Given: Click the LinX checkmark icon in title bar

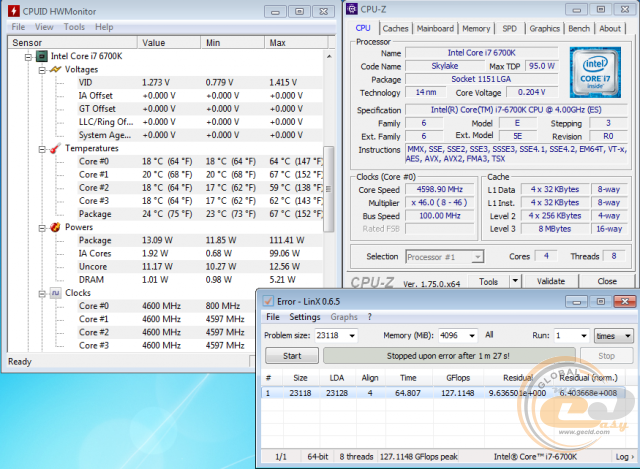Looking at the screenshot, I should click(x=268, y=301).
